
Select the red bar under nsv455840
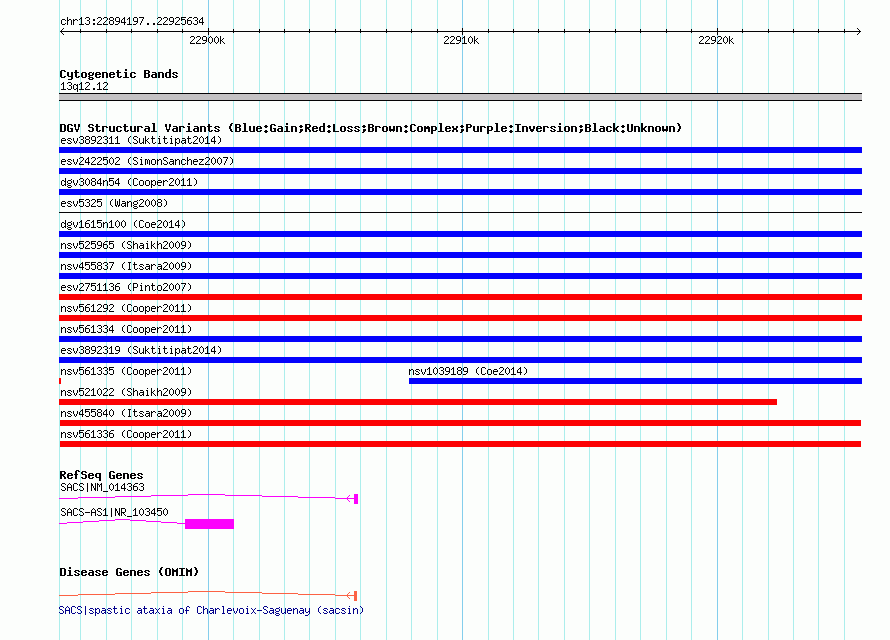(460, 423)
